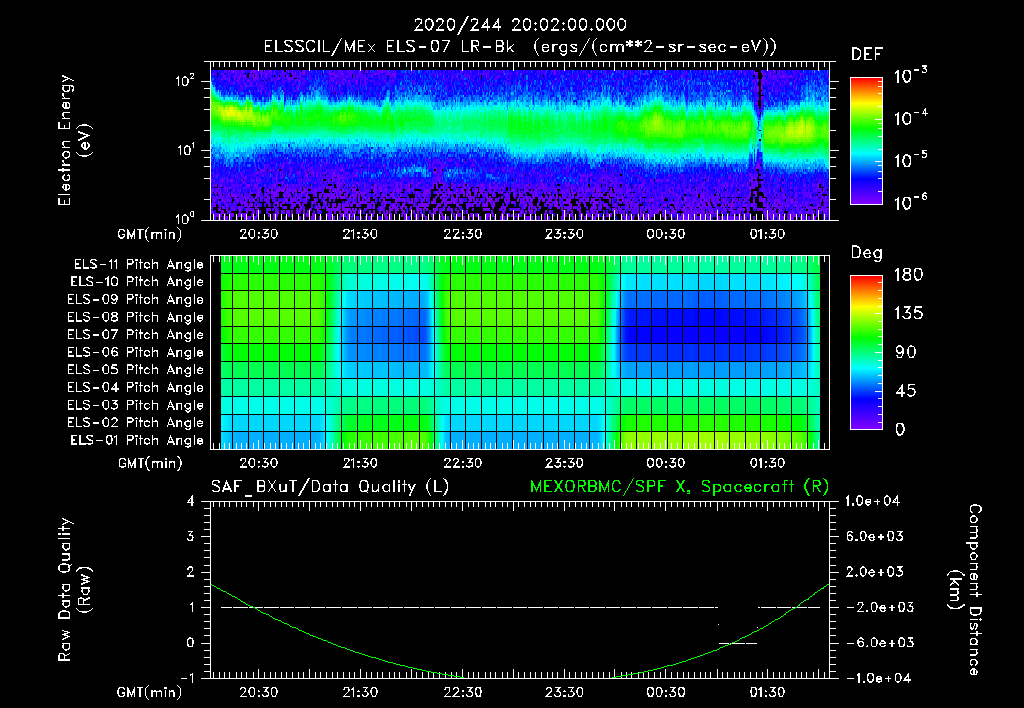
Task: Click the green MEXORBMC/SPF X, Spacecraft (R) legend
Action: [x=679, y=487]
